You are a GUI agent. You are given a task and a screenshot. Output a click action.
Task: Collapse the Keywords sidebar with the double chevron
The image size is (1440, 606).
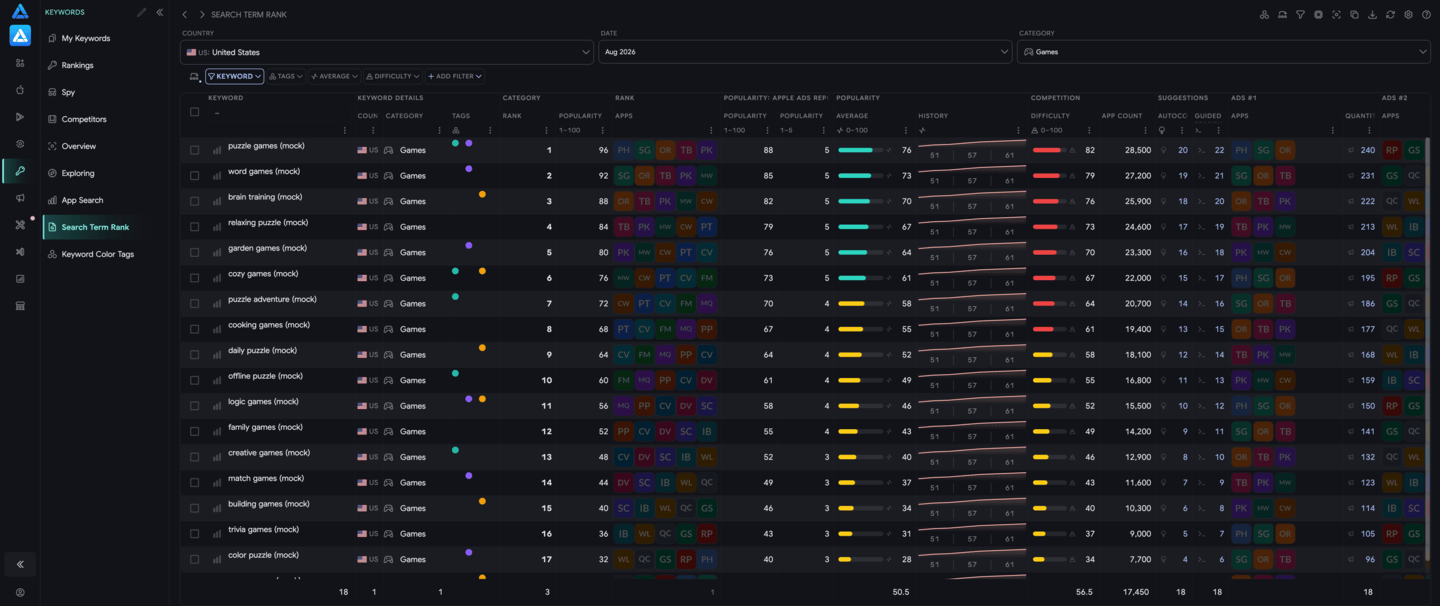tap(159, 13)
